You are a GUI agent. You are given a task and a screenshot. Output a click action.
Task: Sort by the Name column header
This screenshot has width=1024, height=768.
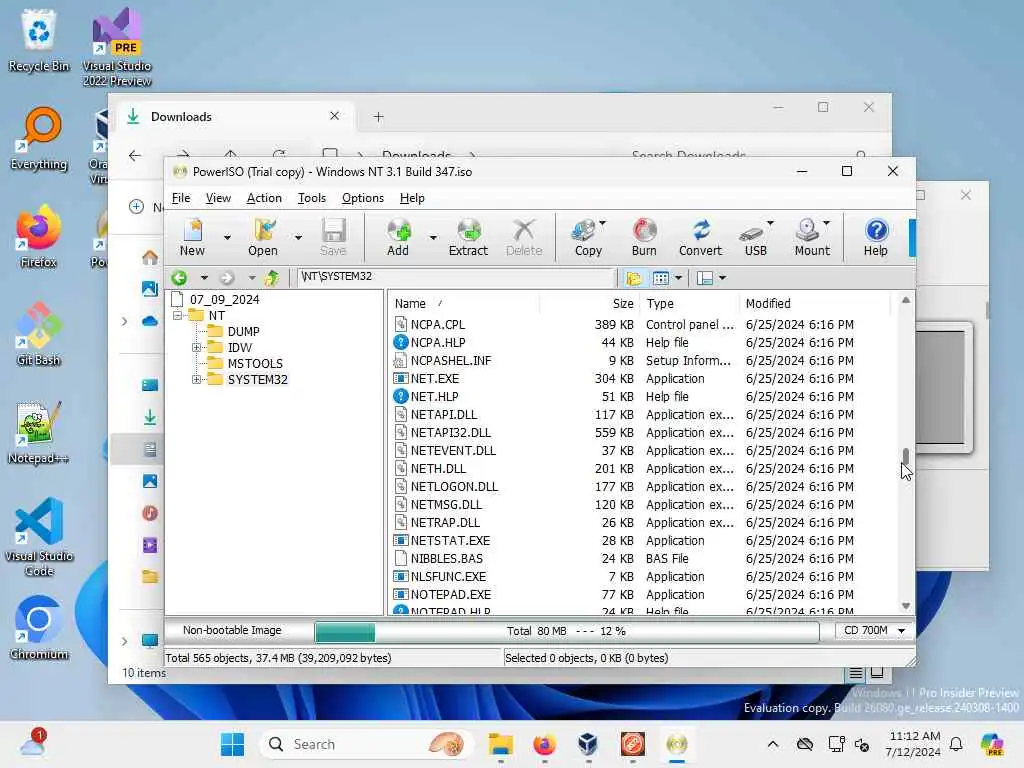click(x=464, y=304)
